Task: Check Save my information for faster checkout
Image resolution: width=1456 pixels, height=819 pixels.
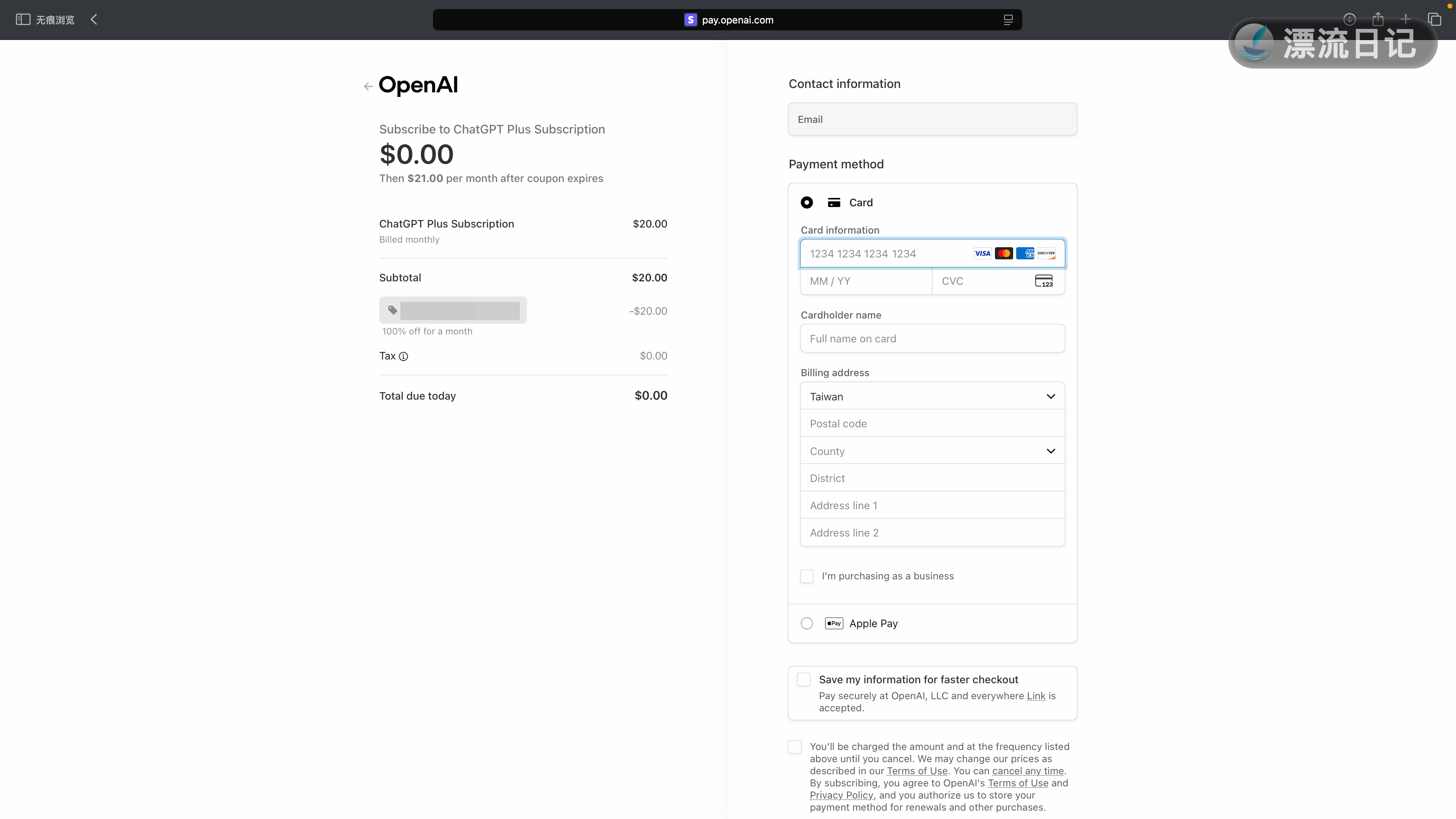Action: [x=804, y=679]
